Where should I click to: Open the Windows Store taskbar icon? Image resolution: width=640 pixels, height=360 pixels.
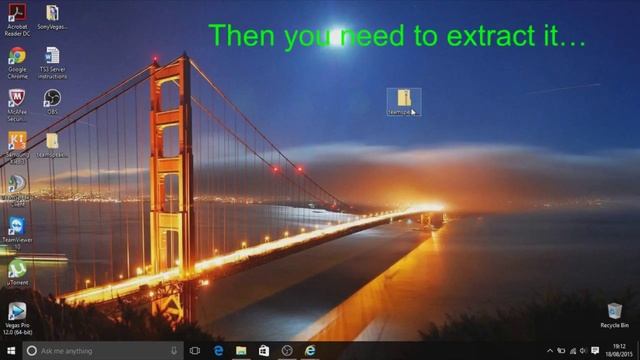[264, 351]
